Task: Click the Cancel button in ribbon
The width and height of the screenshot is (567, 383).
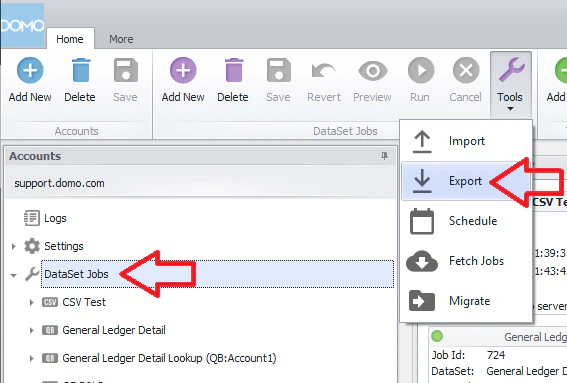Action: coord(465,80)
